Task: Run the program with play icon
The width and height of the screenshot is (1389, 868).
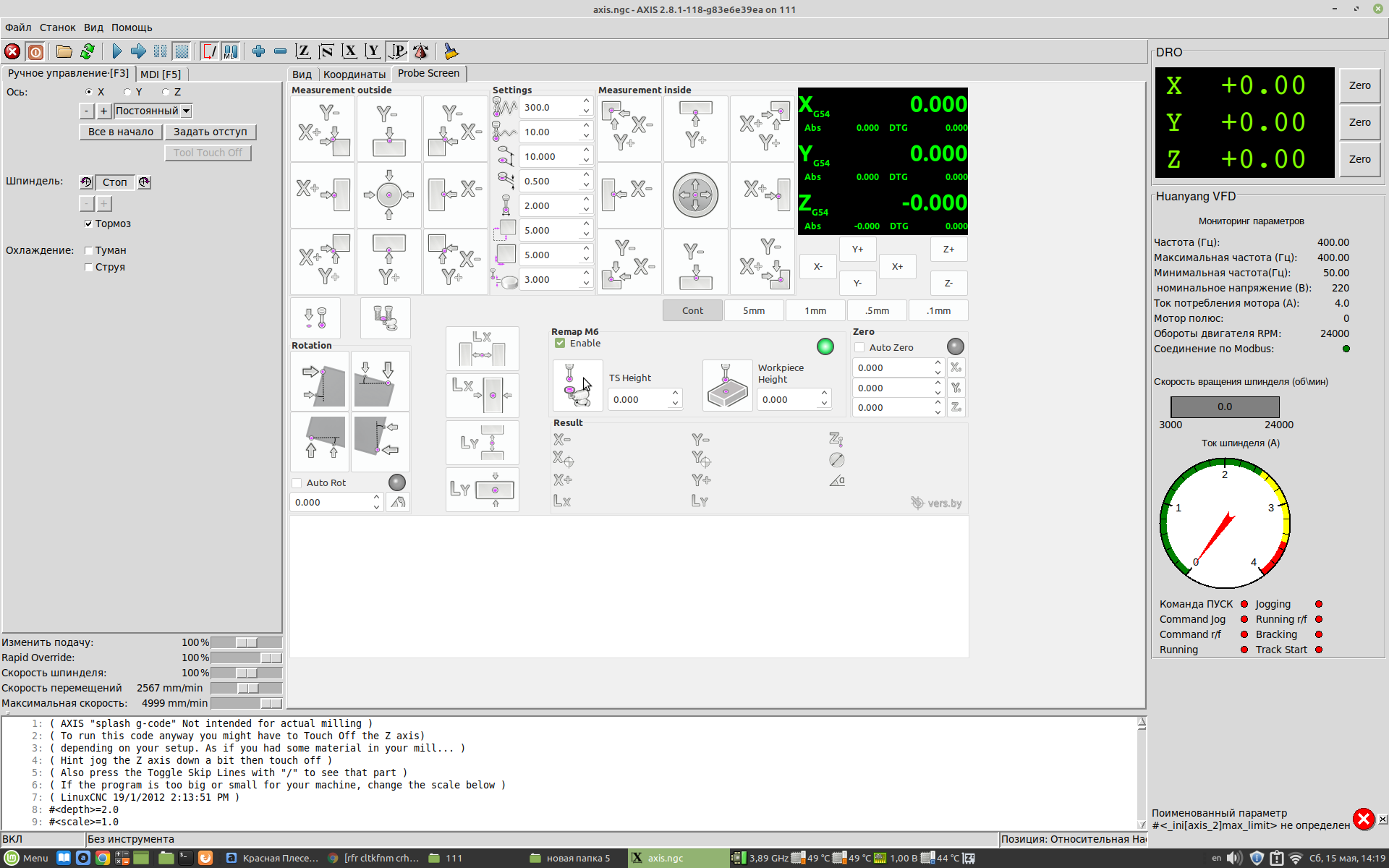Action: pos(116,51)
